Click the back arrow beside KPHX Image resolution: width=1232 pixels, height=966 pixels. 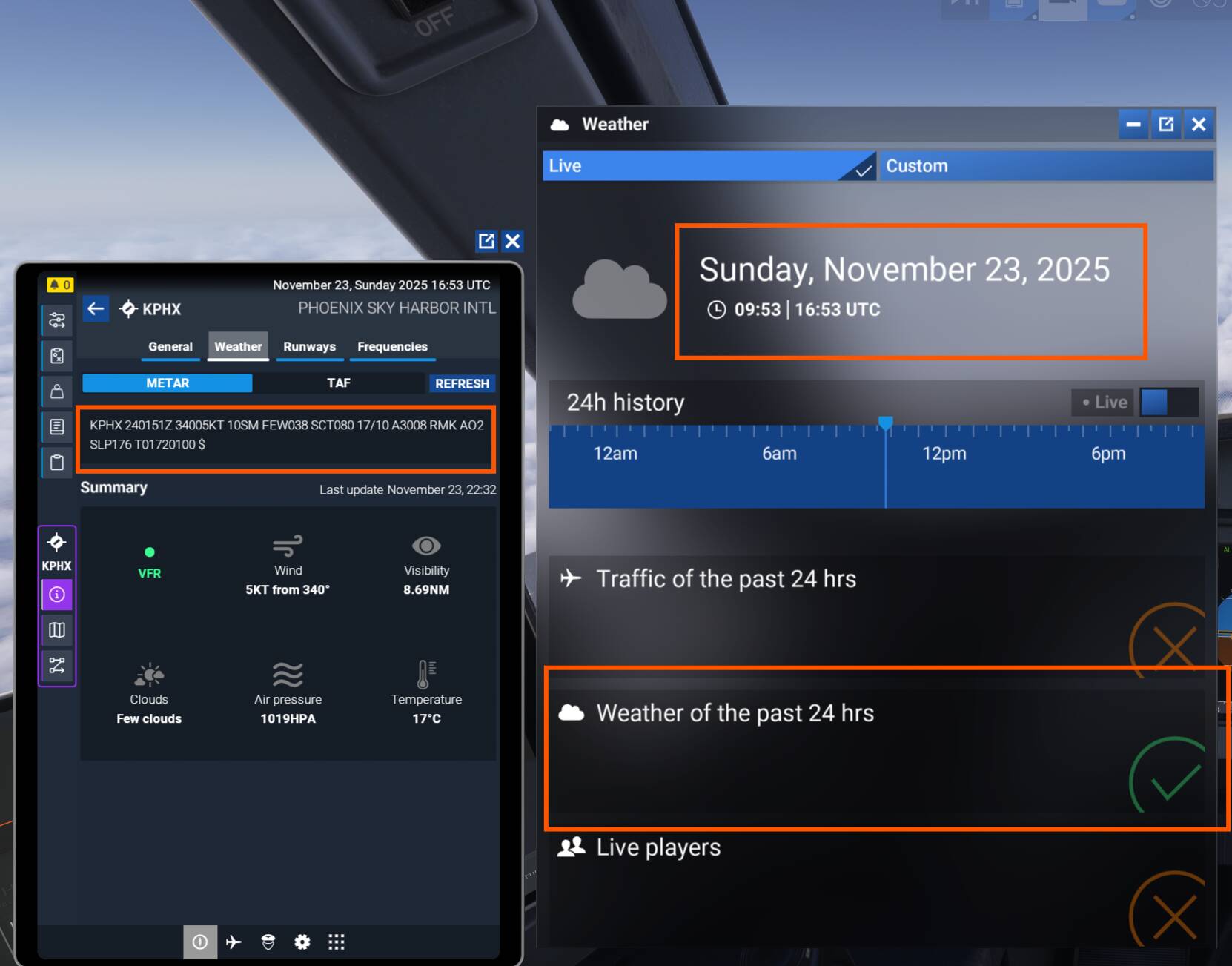(x=96, y=308)
